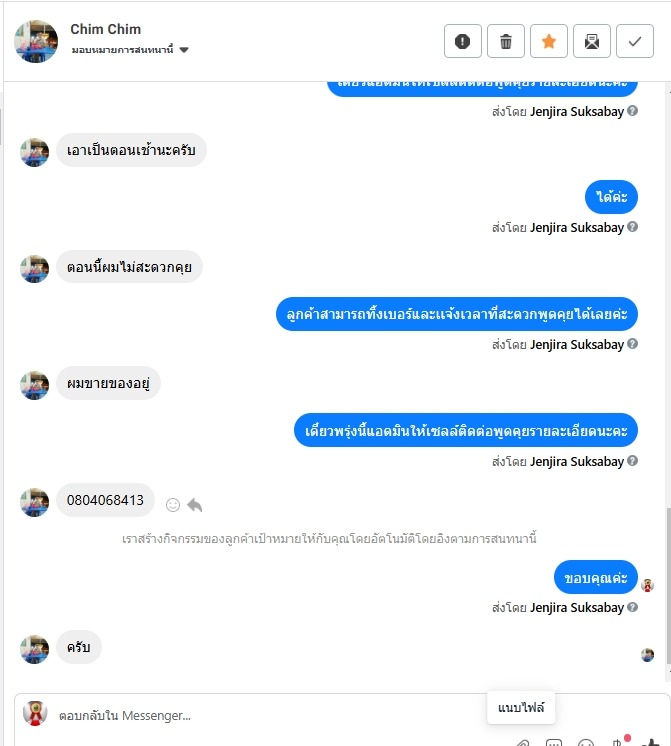Open saved replies icon in reply bar
The height and width of the screenshot is (746, 671).
(x=554, y=743)
